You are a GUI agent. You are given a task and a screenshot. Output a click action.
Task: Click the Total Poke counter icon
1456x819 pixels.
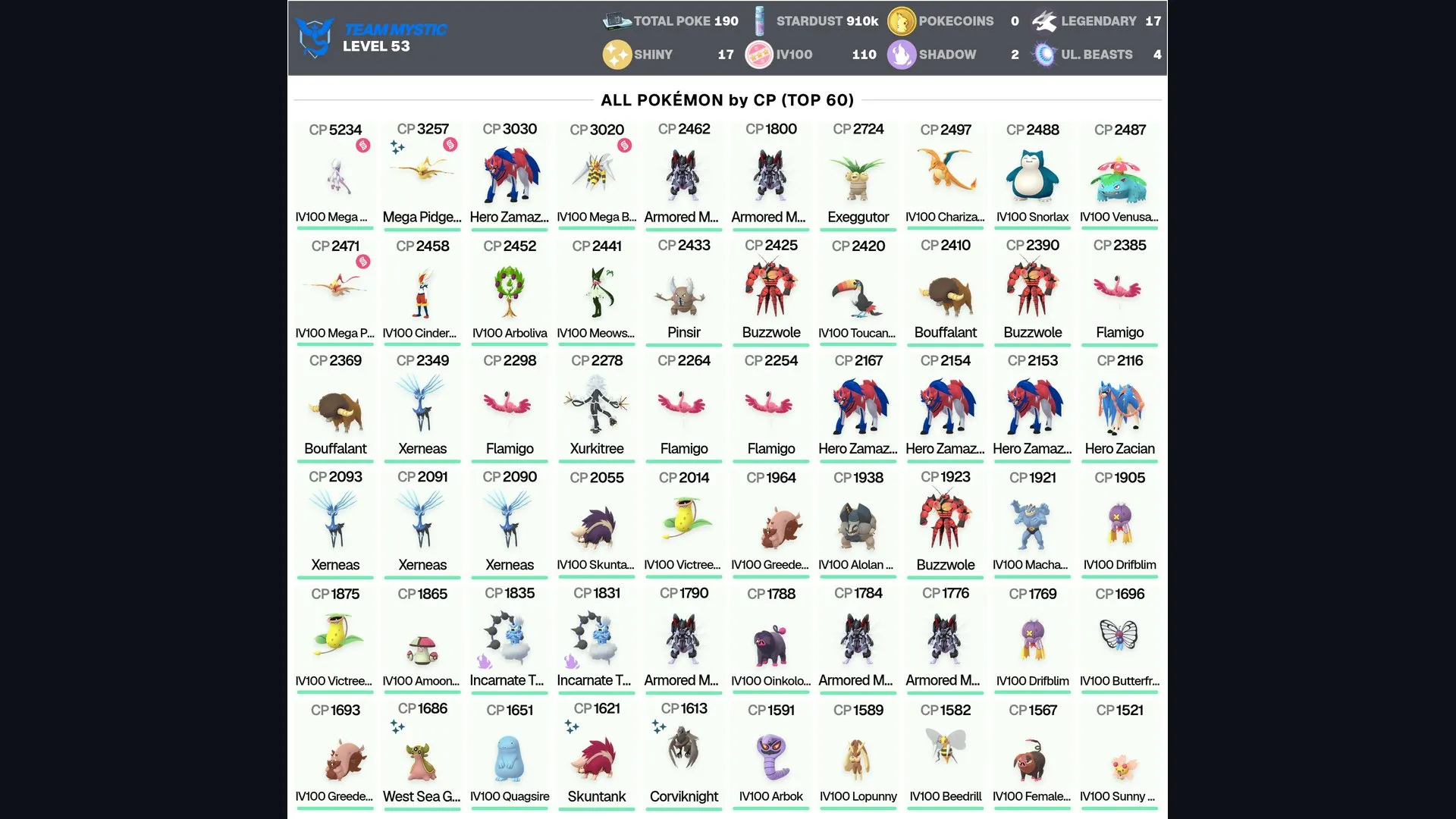[617, 21]
